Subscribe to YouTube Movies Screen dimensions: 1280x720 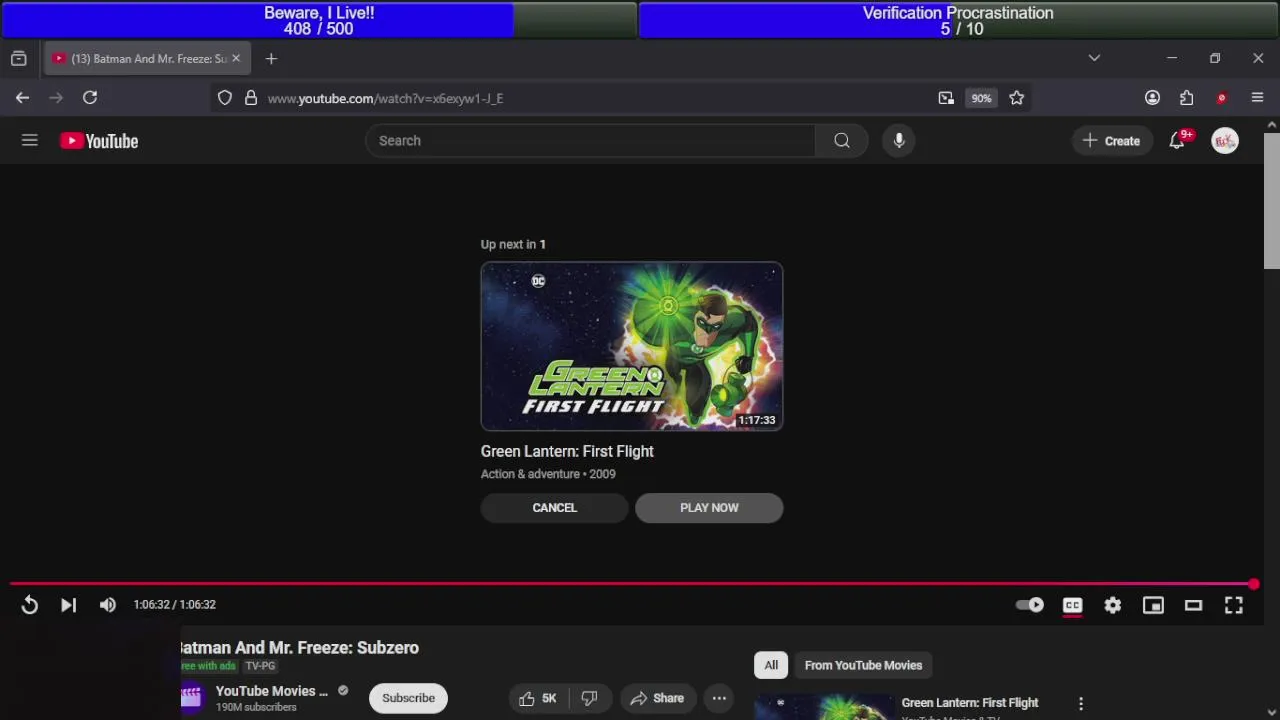coord(408,698)
